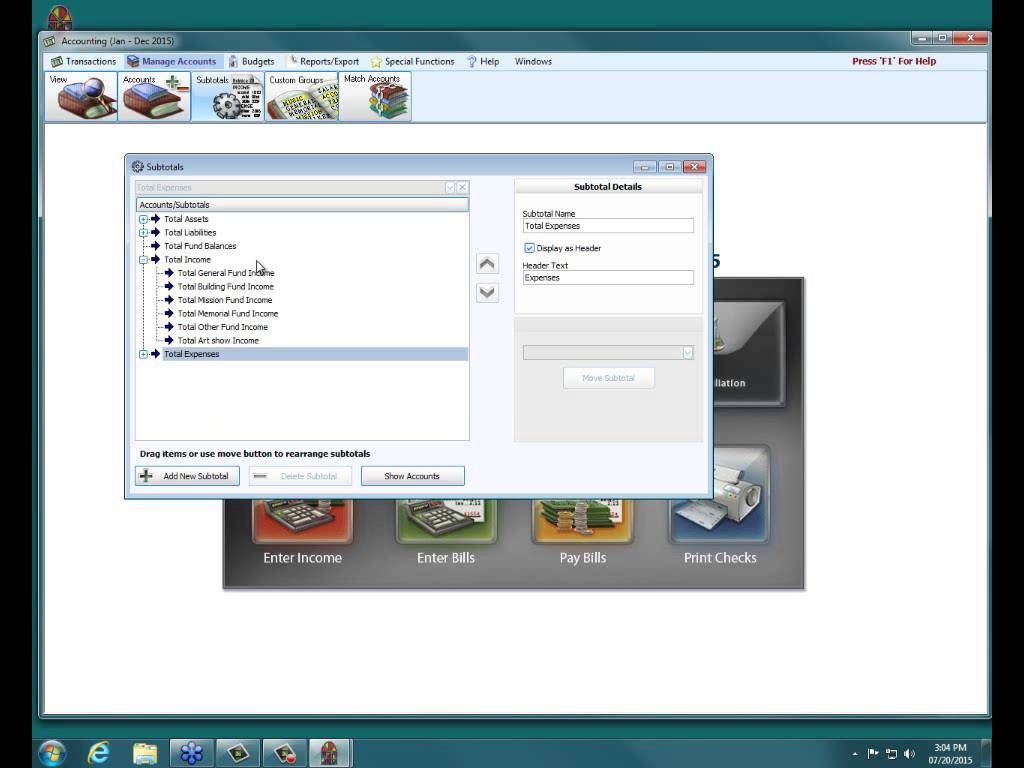This screenshot has width=1024, height=768.
Task: Click the Show Accounts button
Action: pos(412,476)
